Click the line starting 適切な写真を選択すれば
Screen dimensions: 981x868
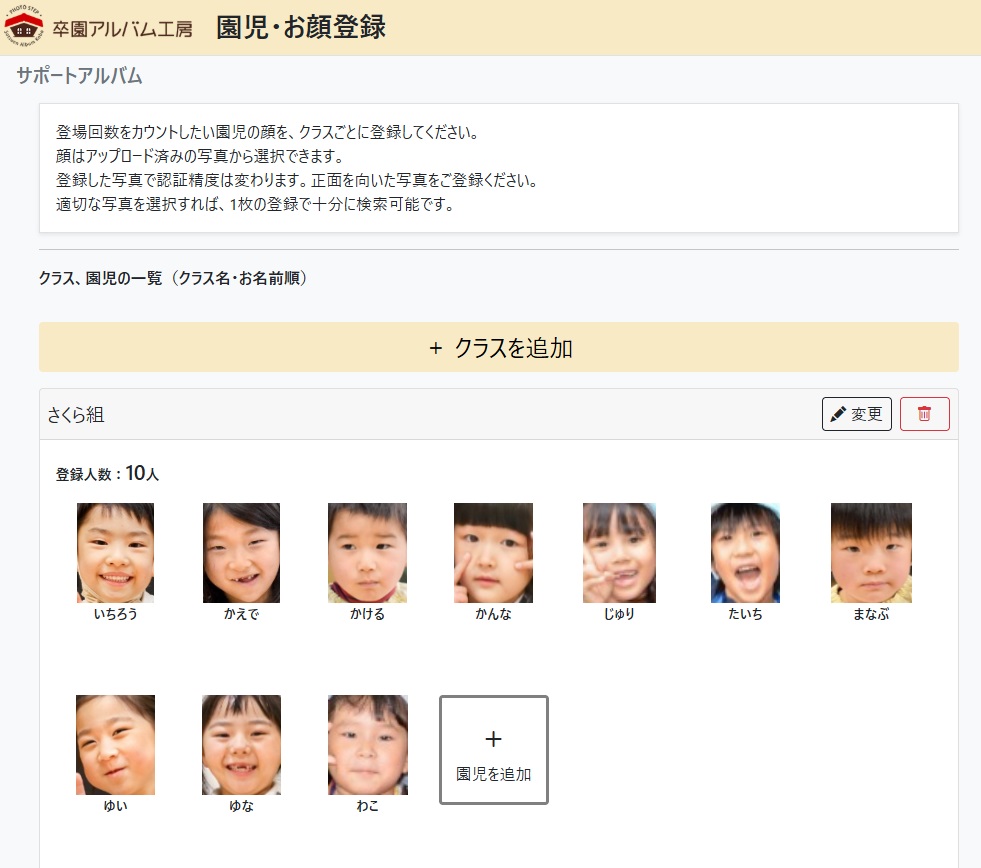pos(255,204)
